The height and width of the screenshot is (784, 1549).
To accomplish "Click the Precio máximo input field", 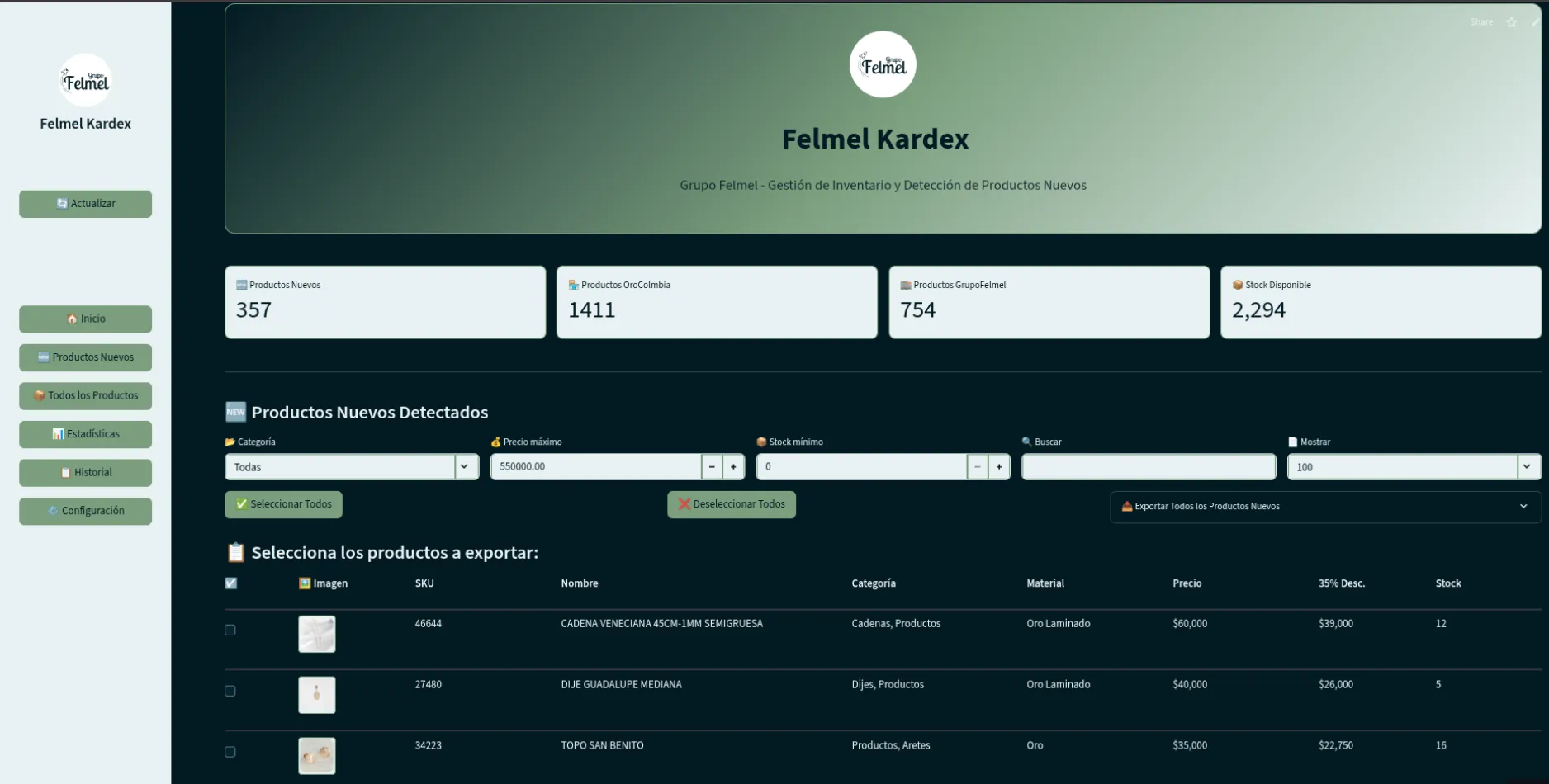I will 596,467.
